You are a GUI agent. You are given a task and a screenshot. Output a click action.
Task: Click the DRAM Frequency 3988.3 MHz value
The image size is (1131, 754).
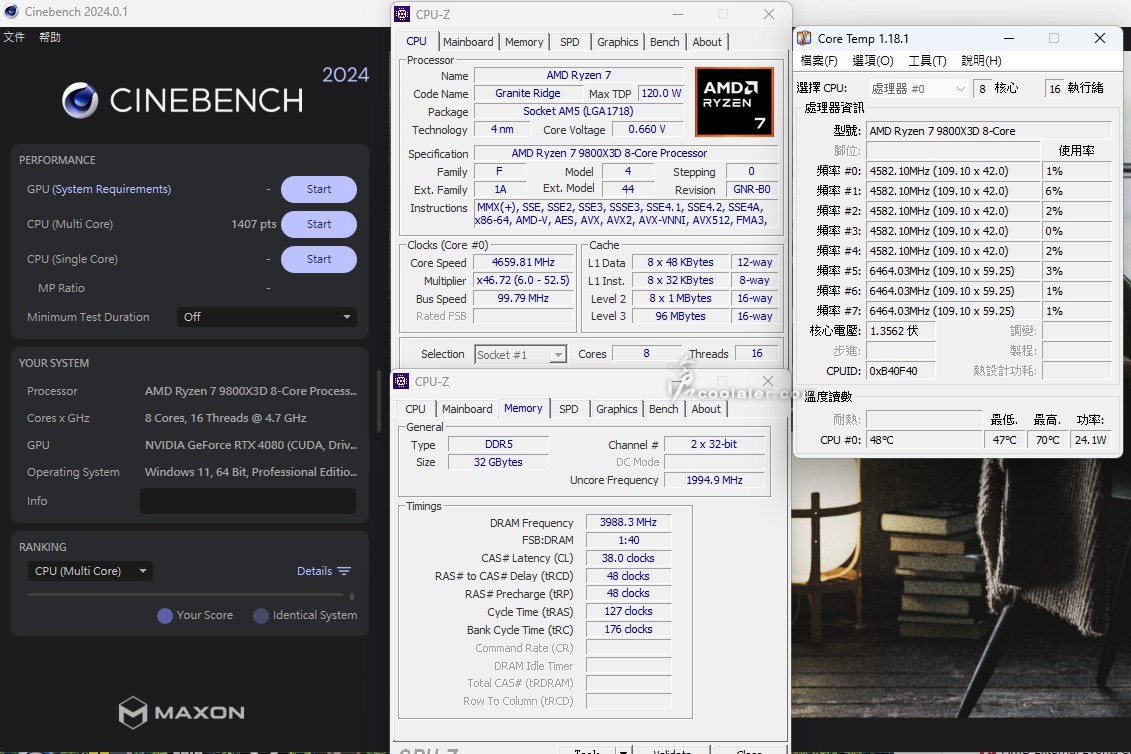(628, 522)
